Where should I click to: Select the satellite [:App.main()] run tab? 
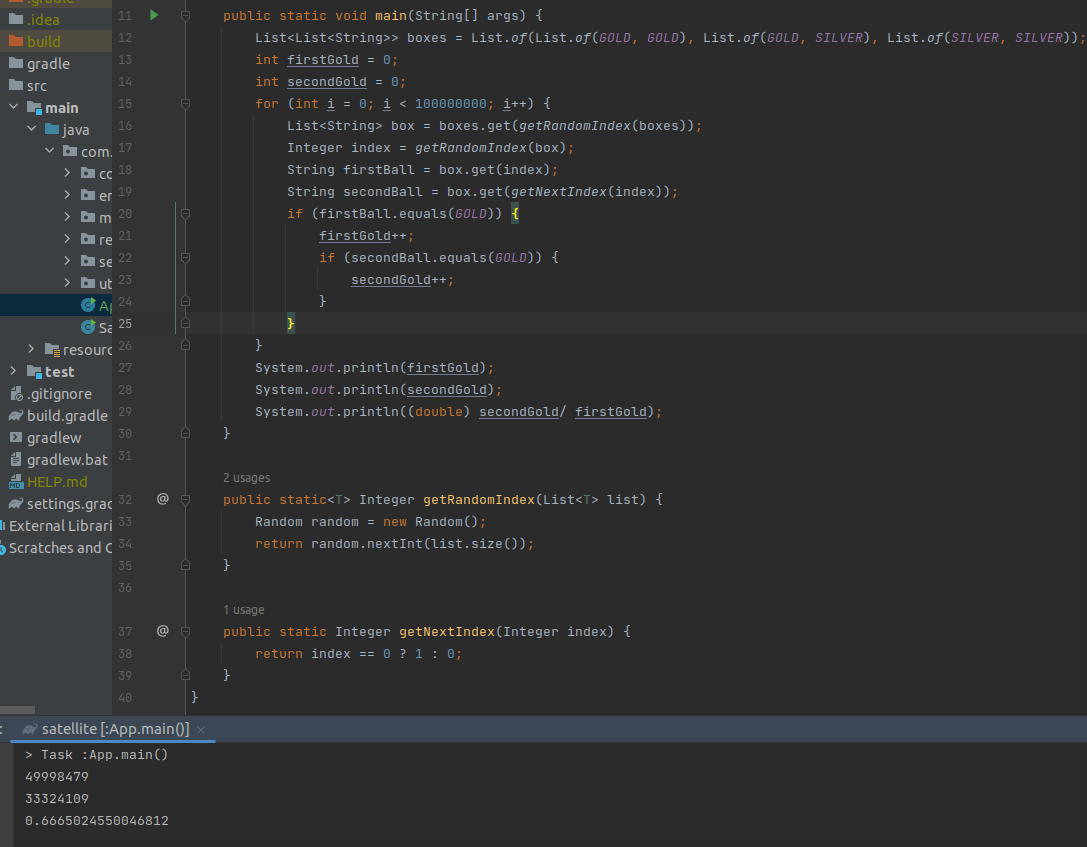point(114,729)
